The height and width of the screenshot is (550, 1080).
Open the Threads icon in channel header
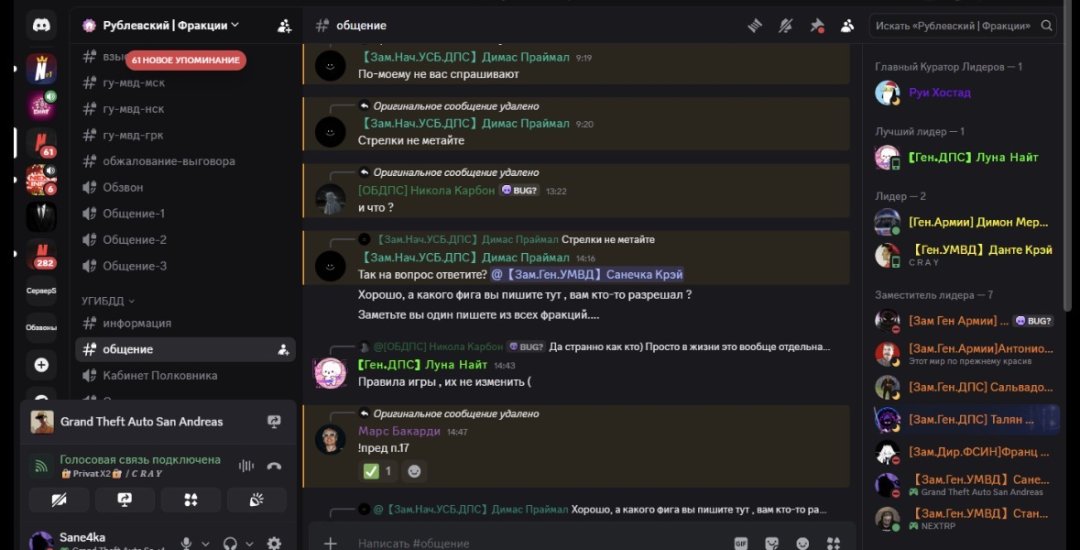click(x=756, y=25)
